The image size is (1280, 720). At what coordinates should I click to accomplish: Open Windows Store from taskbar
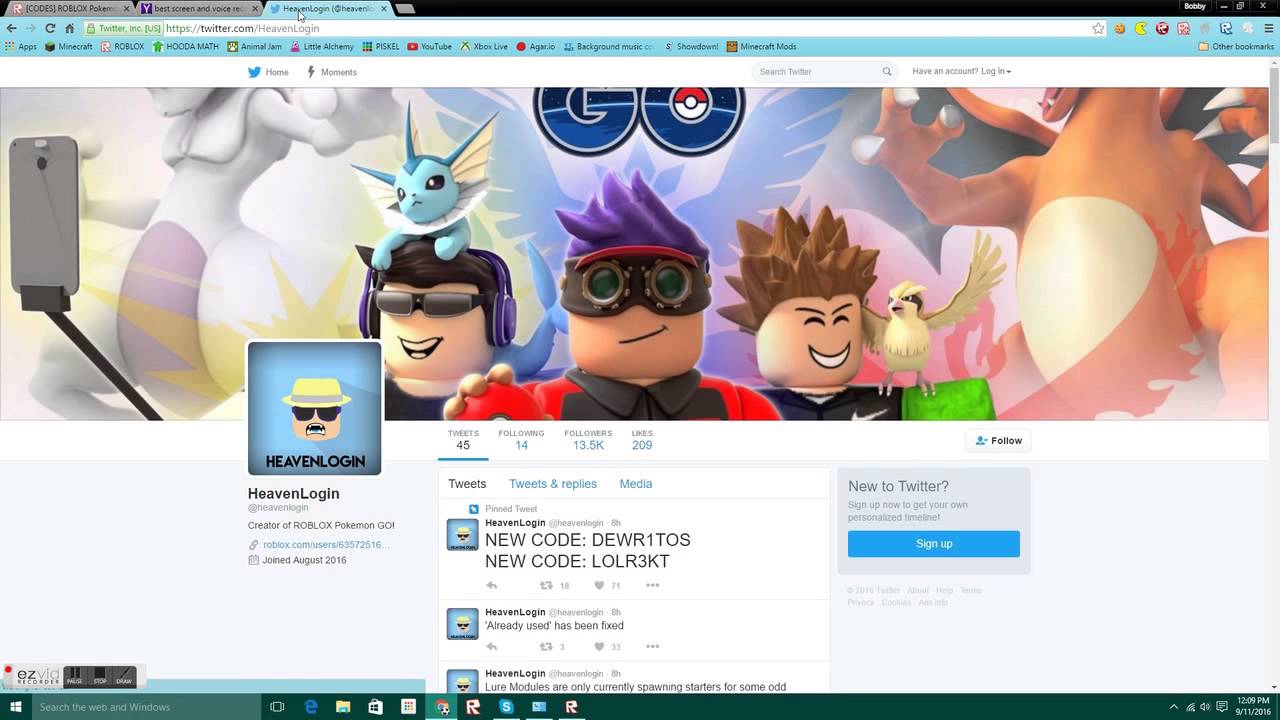tap(376, 707)
